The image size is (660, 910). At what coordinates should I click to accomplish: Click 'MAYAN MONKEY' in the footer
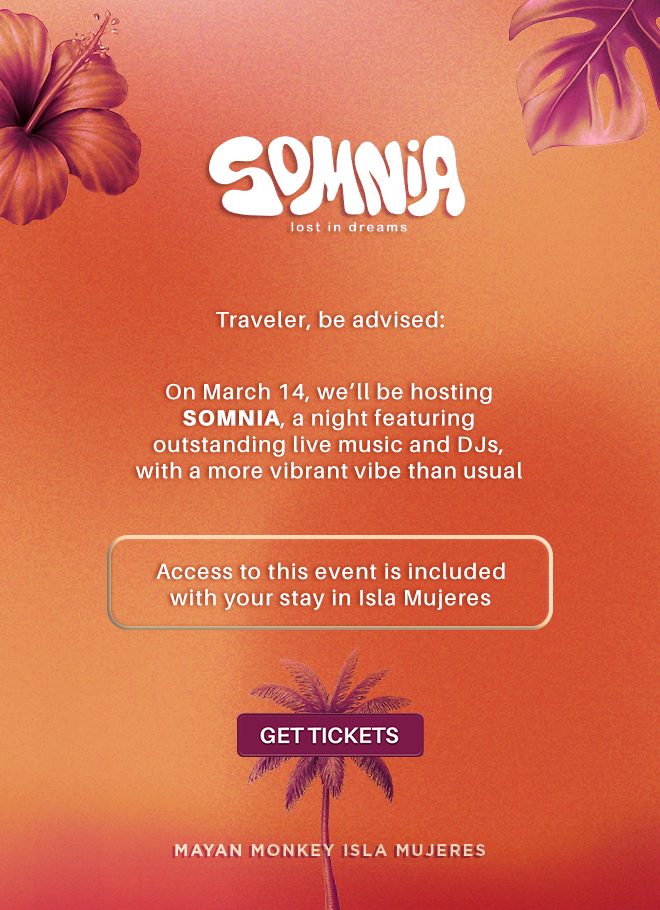[x=254, y=851]
